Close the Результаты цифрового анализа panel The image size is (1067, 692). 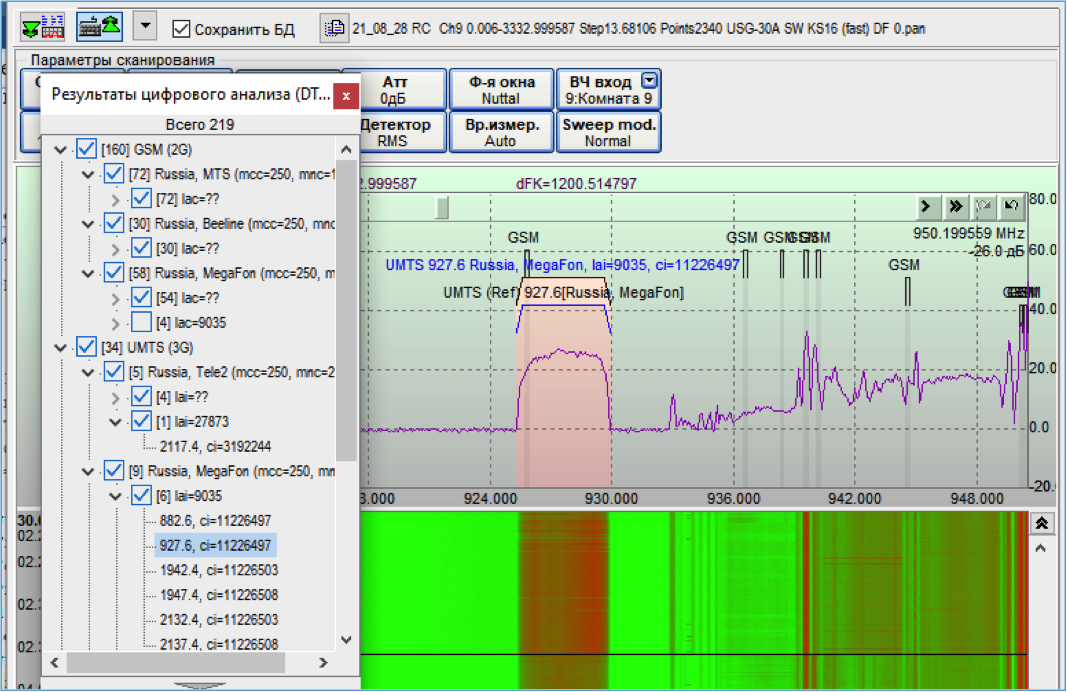point(346,96)
